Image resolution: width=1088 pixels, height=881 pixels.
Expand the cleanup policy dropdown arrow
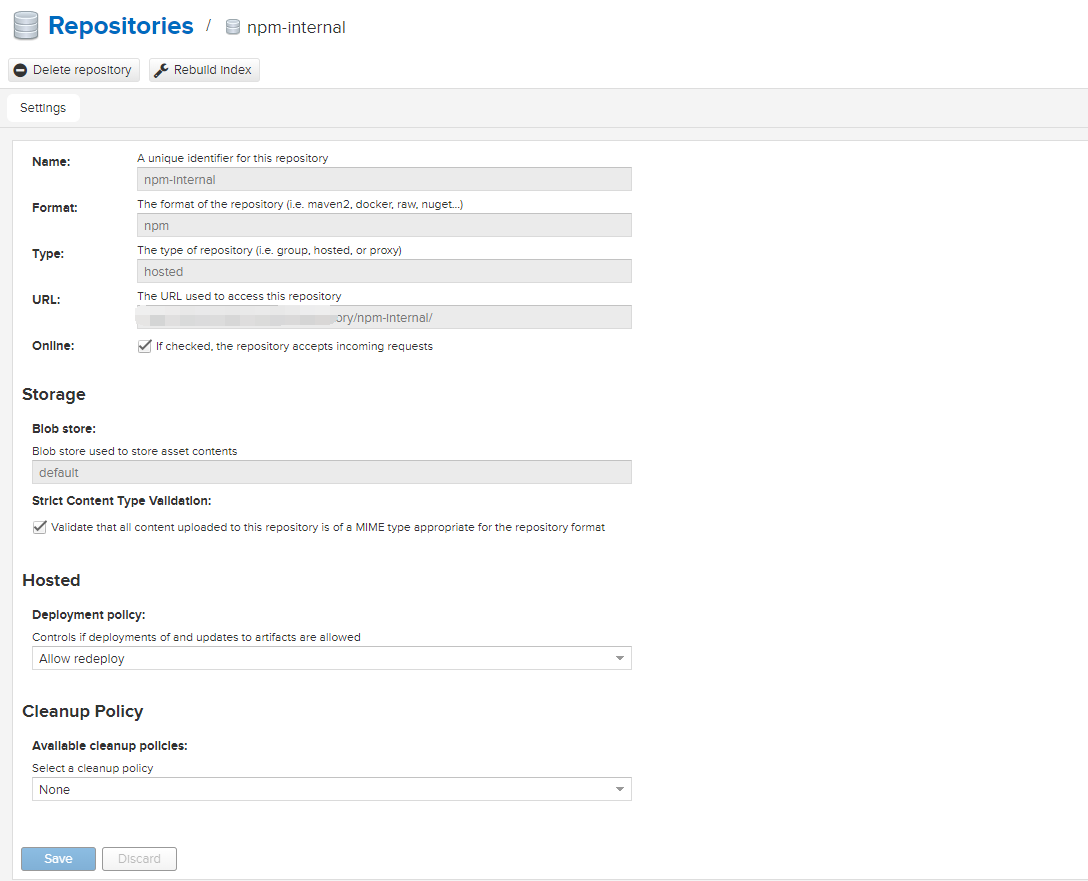click(x=620, y=790)
